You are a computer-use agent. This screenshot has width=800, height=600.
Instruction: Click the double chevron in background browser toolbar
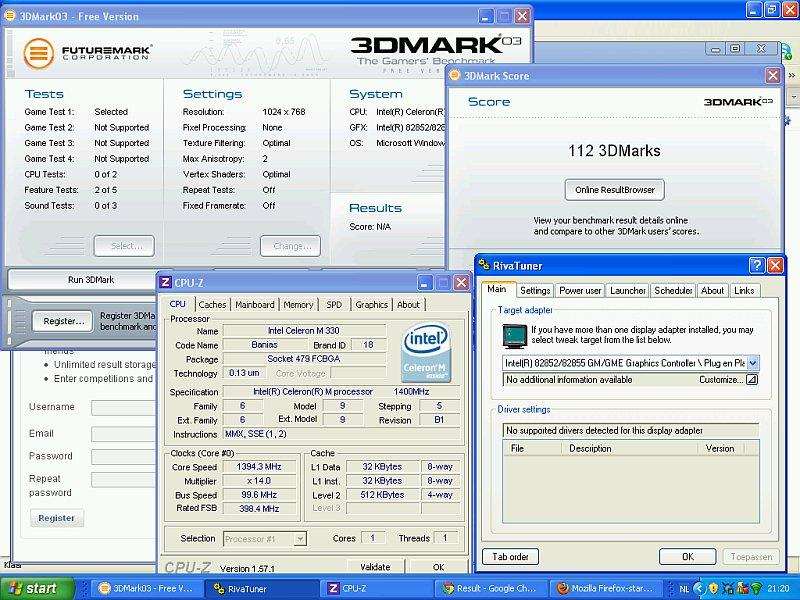792,76
